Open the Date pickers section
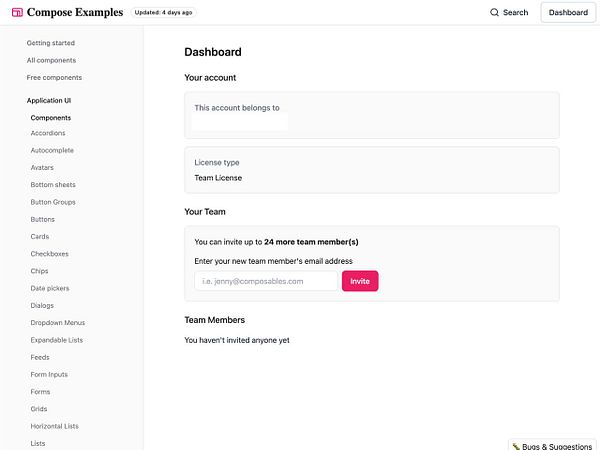This screenshot has width=600, height=450. 50,288
